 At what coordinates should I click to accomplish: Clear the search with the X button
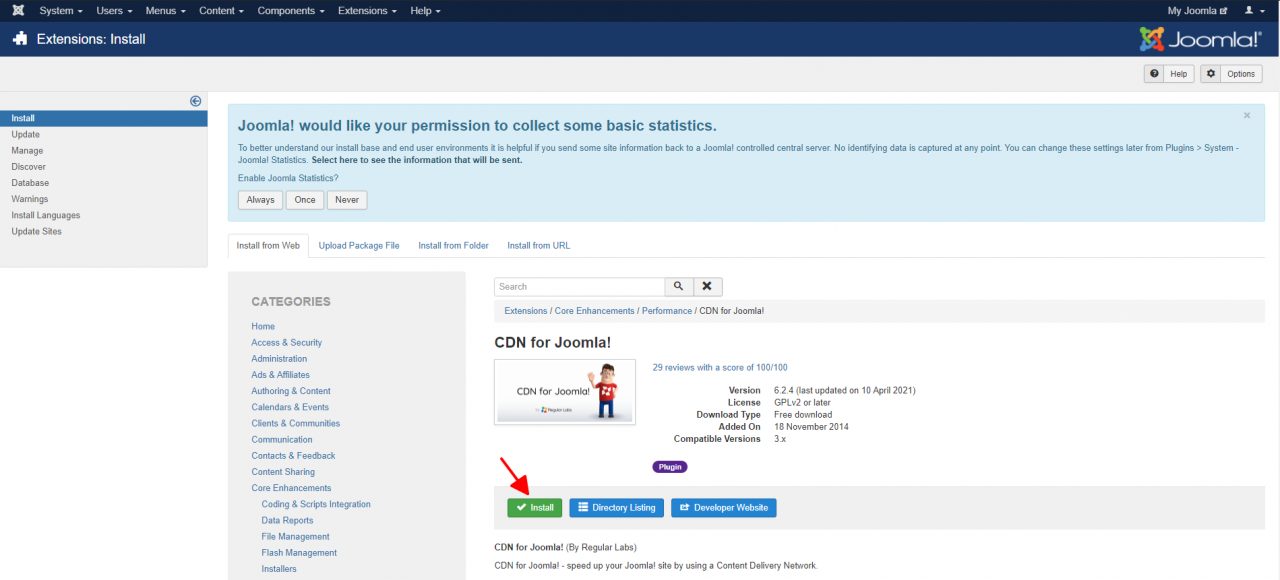point(707,287)
